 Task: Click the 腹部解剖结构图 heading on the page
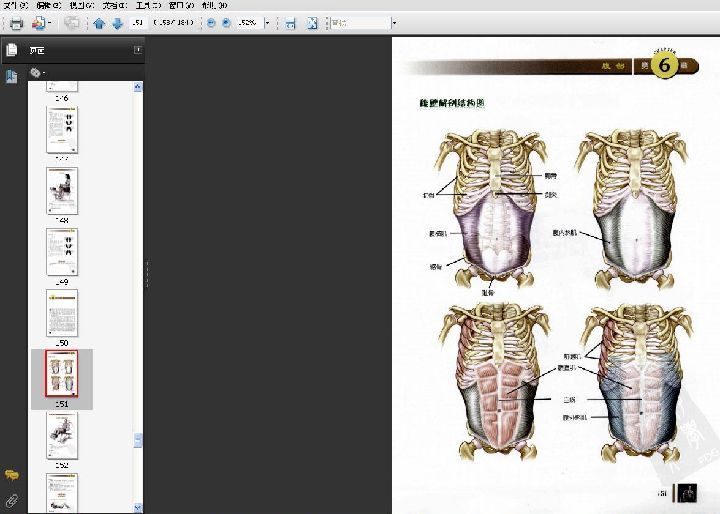point(451,103)
